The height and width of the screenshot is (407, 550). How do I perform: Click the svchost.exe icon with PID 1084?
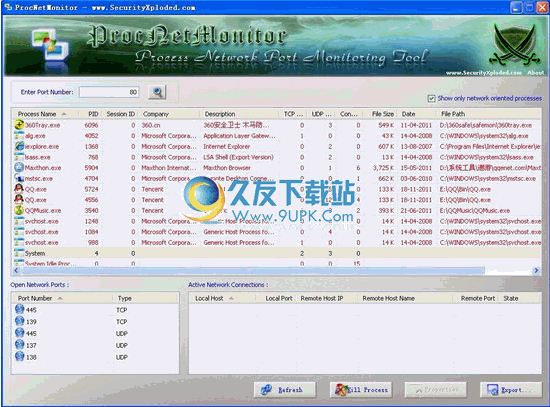[x=19, y=232]
